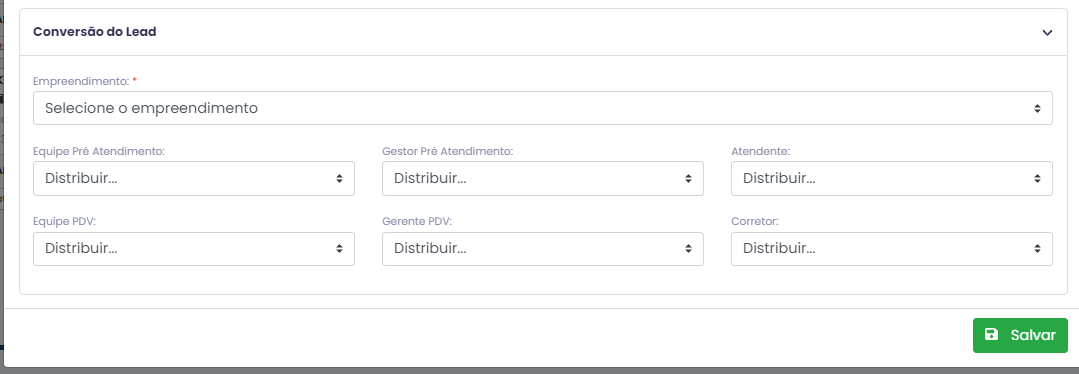The image size is (1079, 374).
Task: Click the up-down arrows in Gerente PDV
Action: (x=688, y=249)
